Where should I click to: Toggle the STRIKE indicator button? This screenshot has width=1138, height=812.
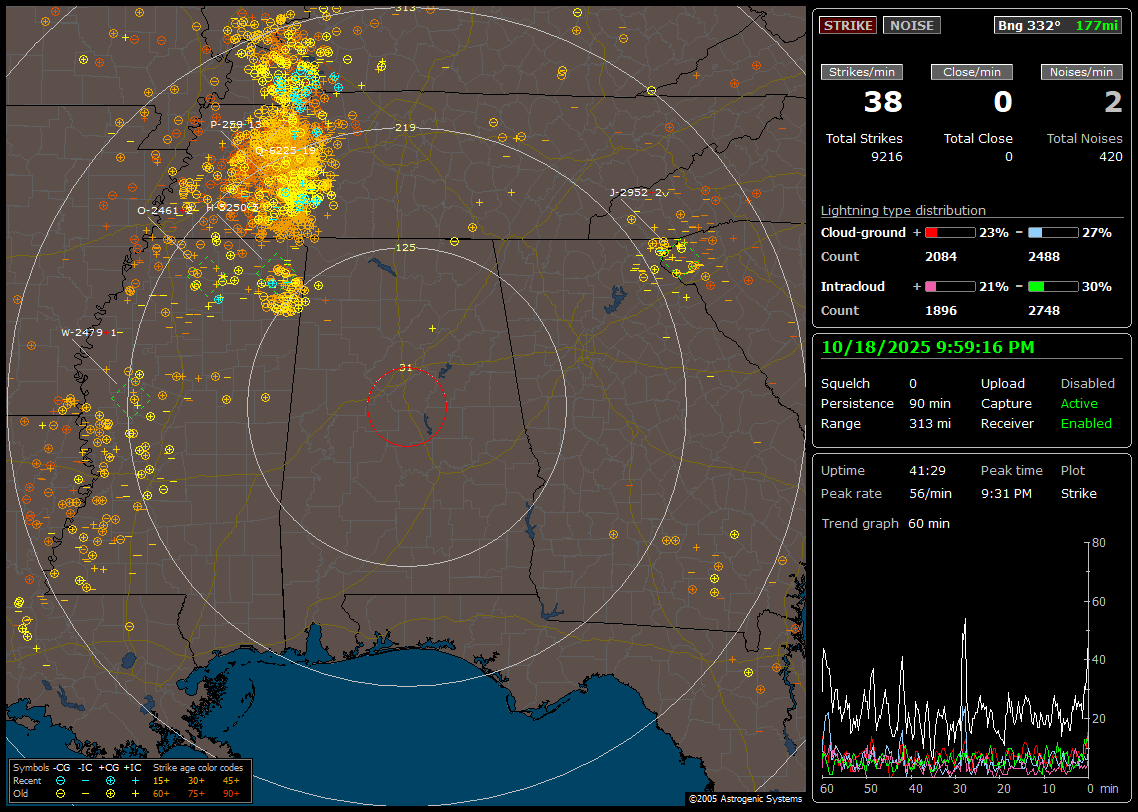[x=848, y=26]
